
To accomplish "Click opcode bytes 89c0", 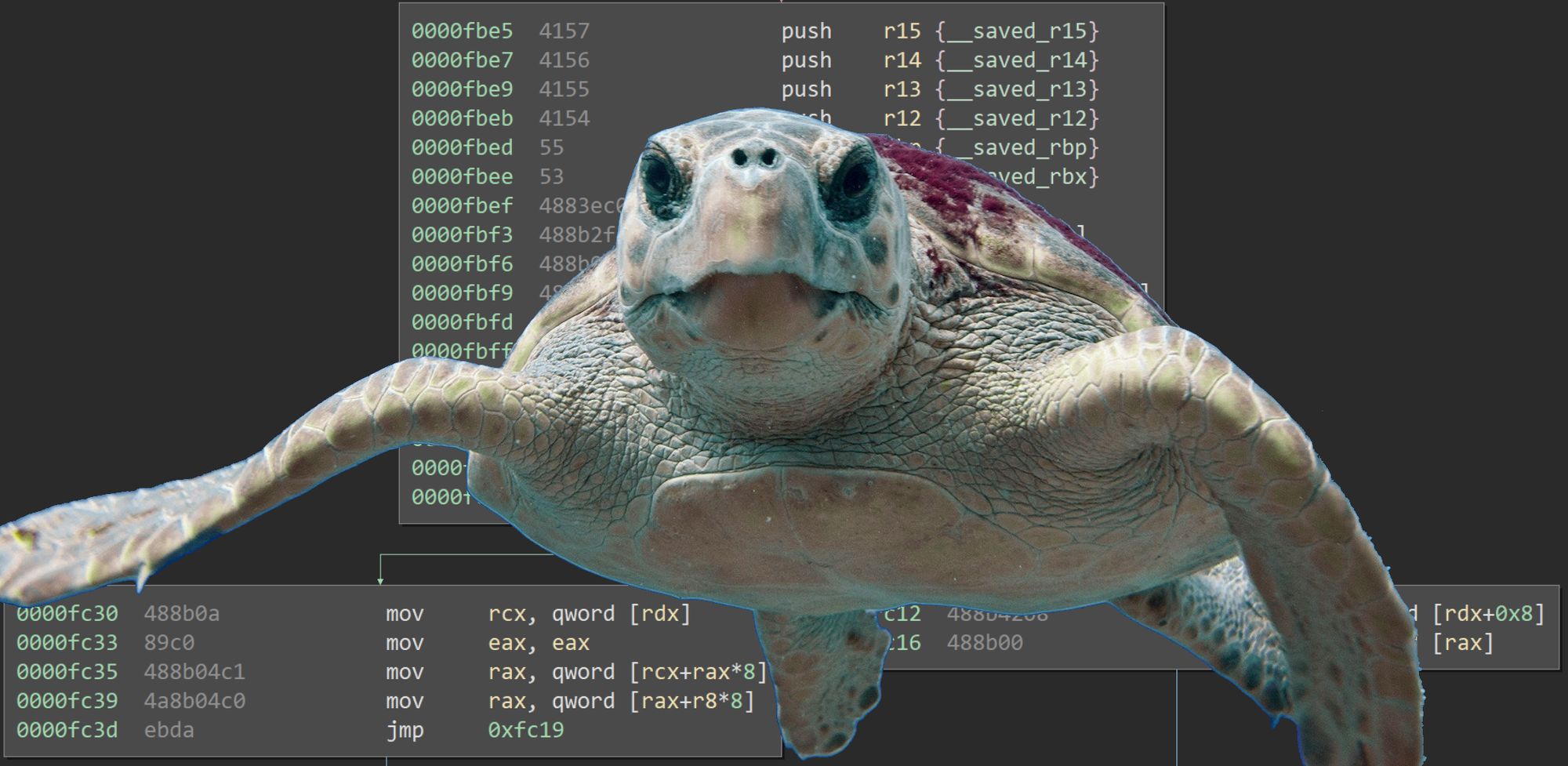I will point(169,643).
